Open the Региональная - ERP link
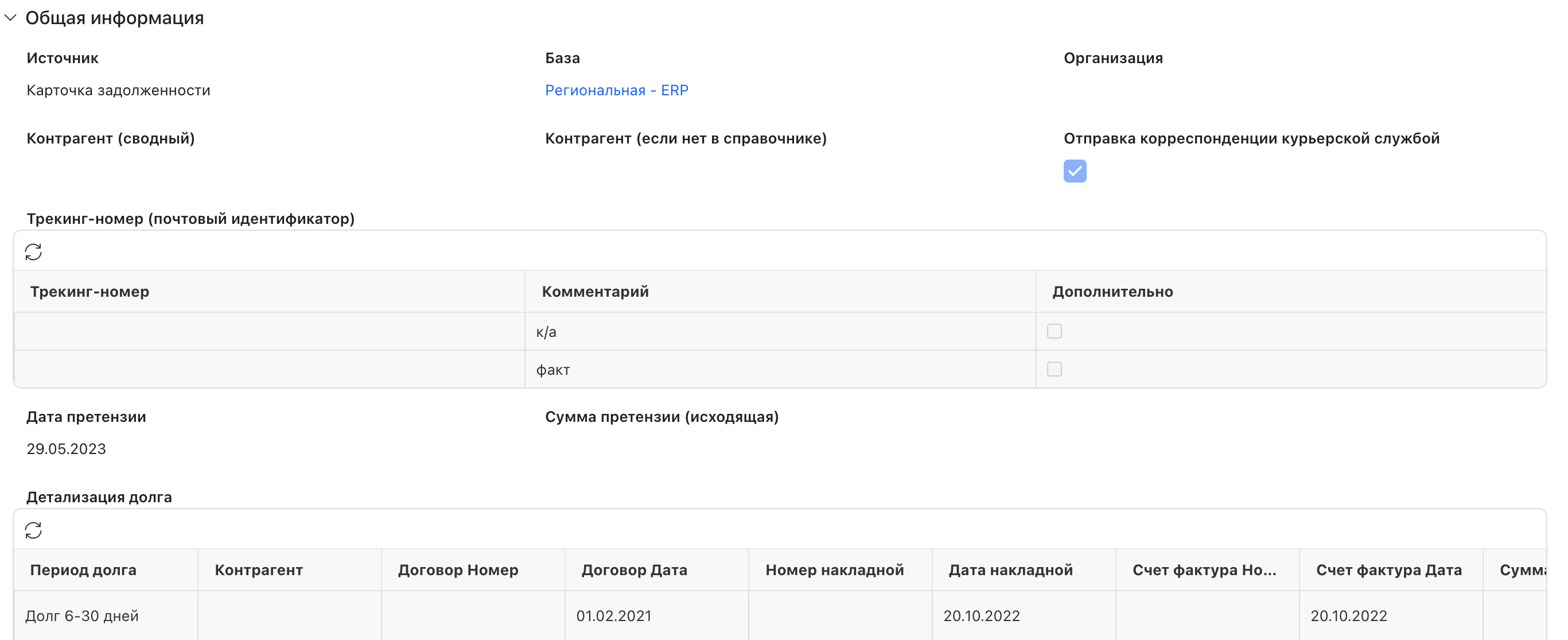Image resolution: width=1568 pixels, height=640 pixels. (616, 90)
